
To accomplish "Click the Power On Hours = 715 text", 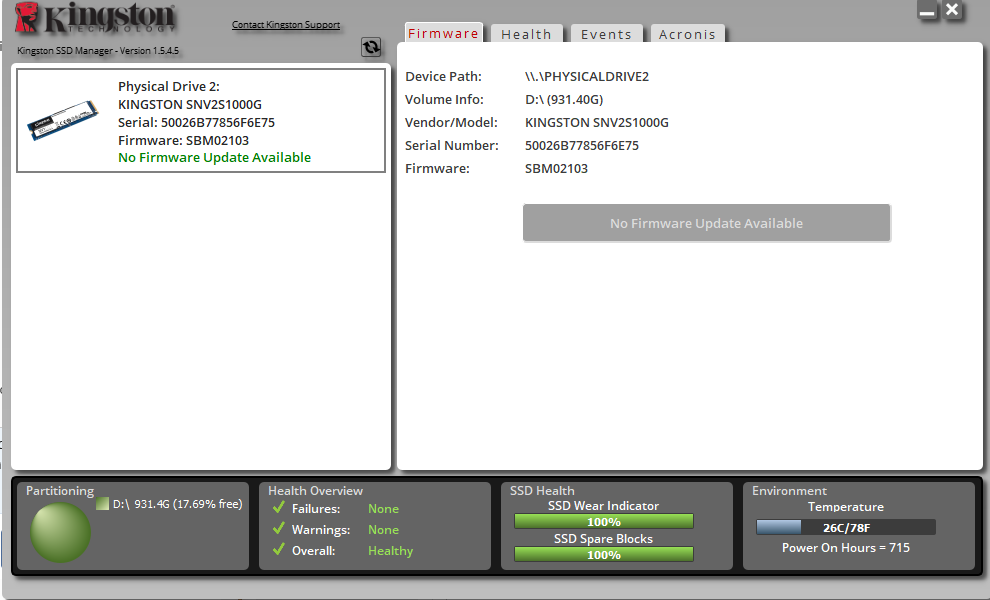I will tap(846, 548).
